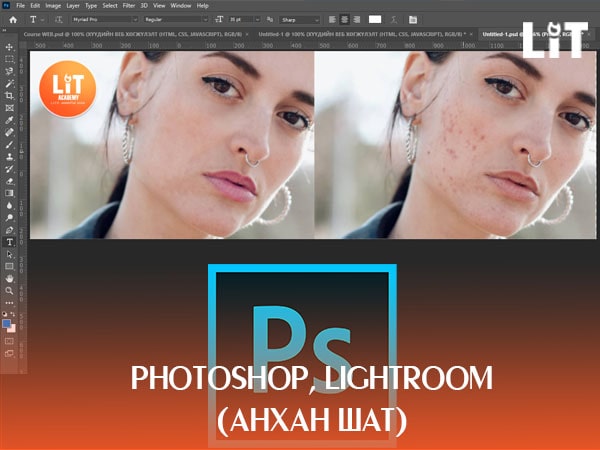Select the Clone Stamp tool
600x450 pixels.
click(x=9, y=157)
